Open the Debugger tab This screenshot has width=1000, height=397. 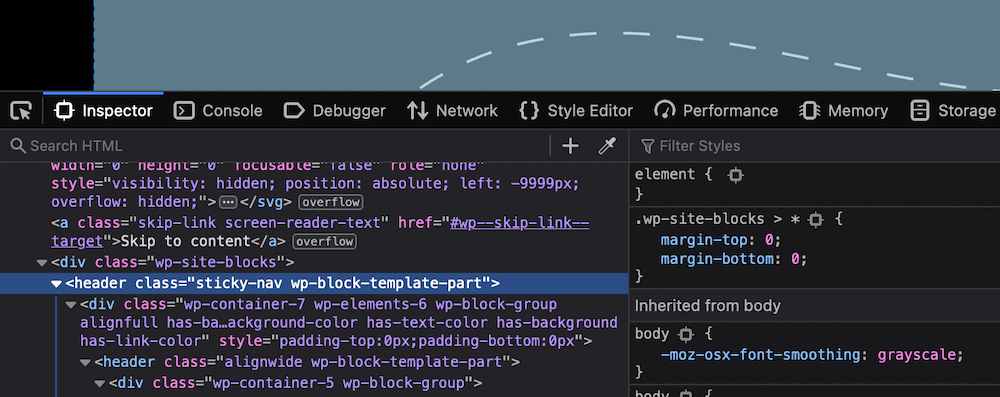coord(335,111)
